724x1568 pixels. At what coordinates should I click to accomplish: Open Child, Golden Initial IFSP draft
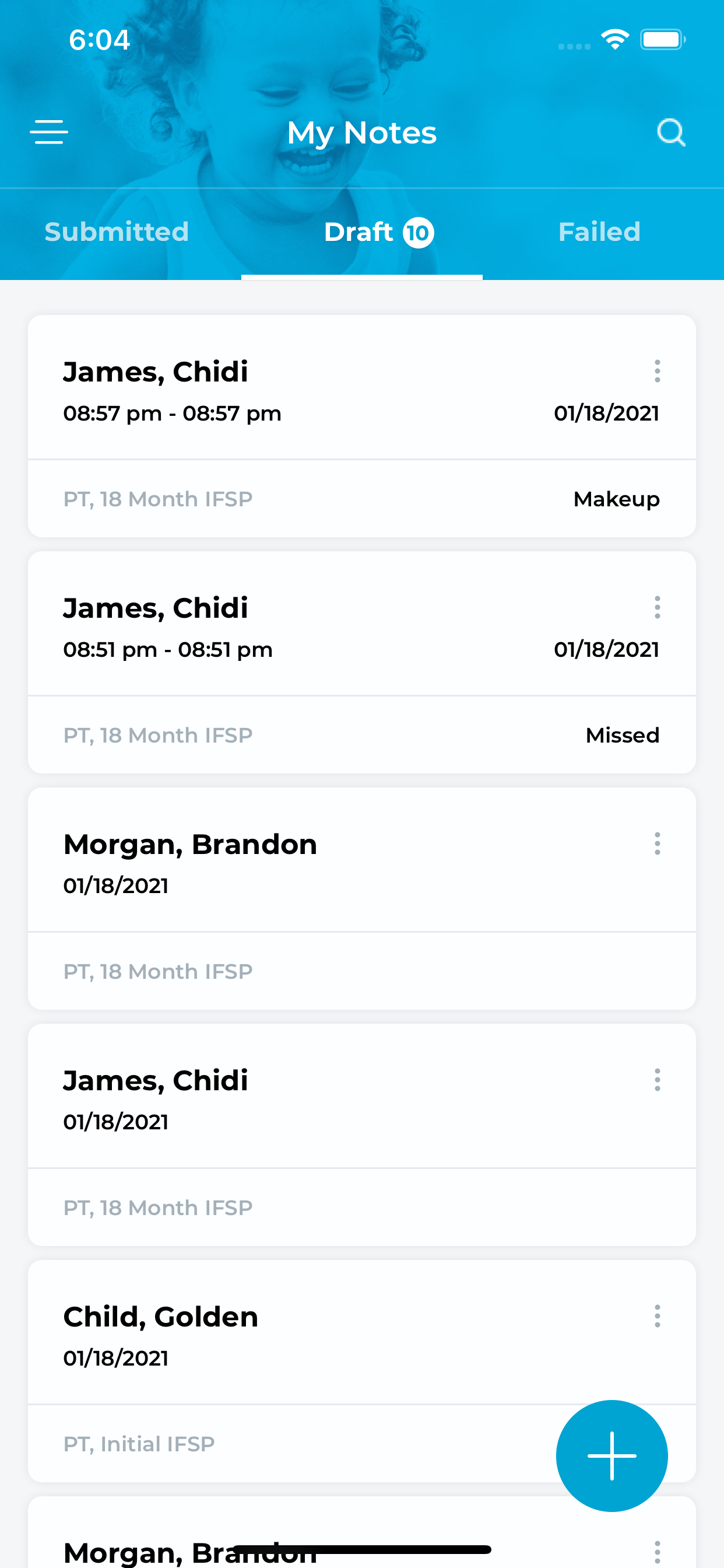click(x=362, y=1371)
